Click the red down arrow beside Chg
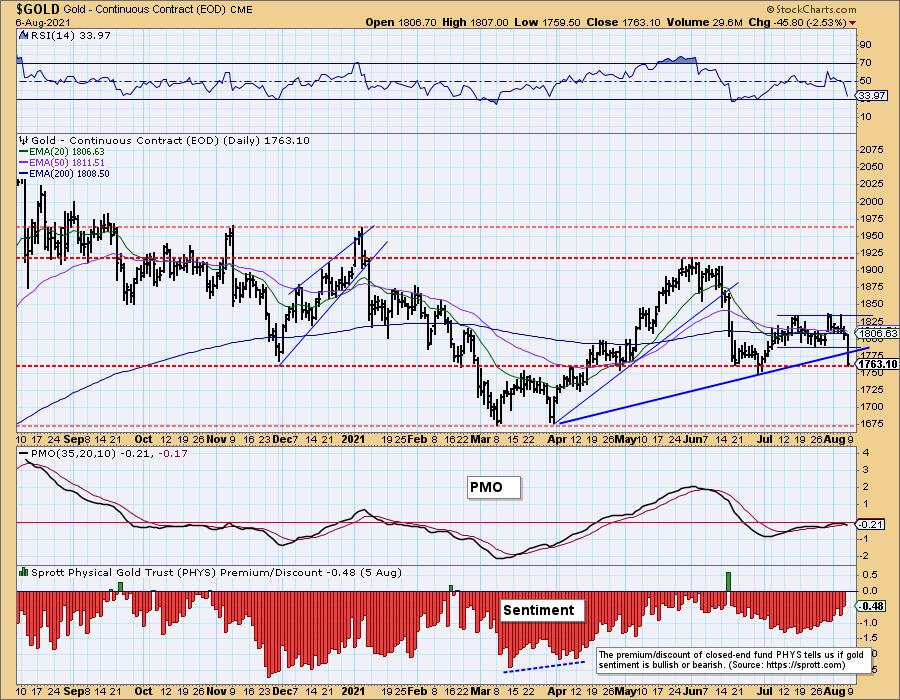Screen dimensions: 900x700 coord(852,23)
